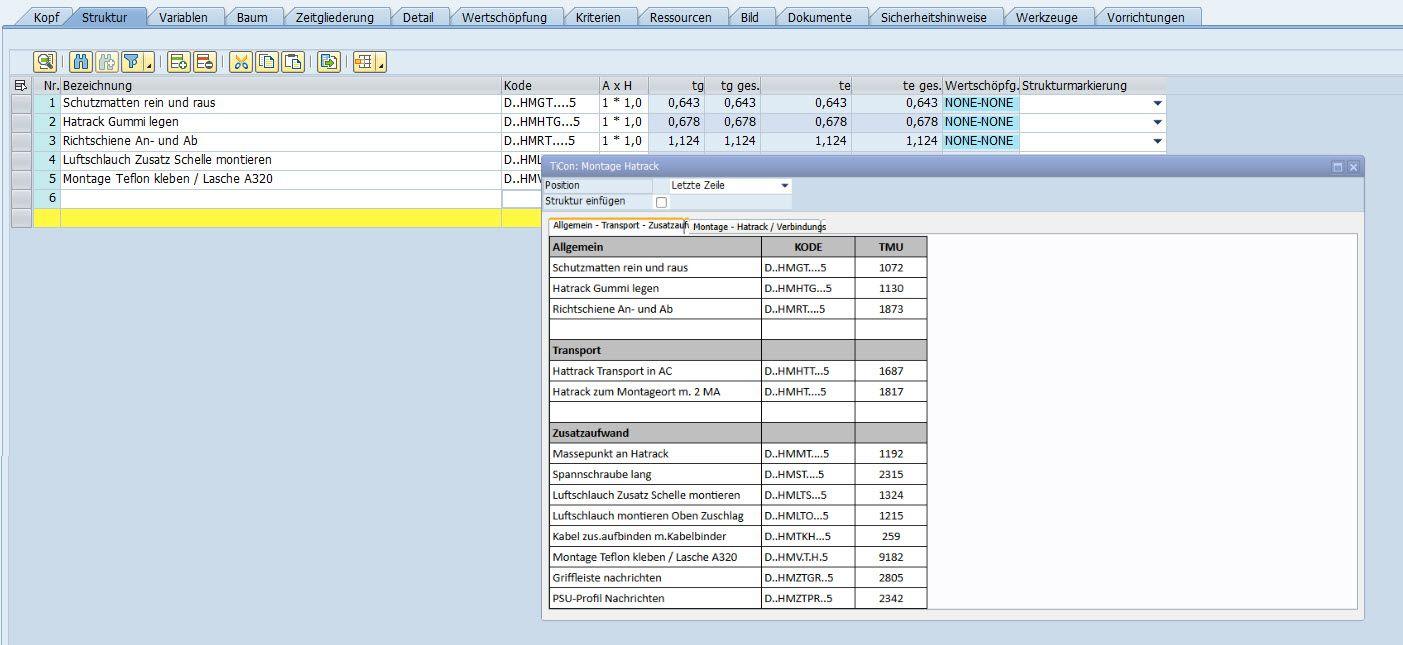Click the Bezeichnung field in row 6
Image resolution: width=1403 pixels, height=645 pixels.
(x=280, y=199)
